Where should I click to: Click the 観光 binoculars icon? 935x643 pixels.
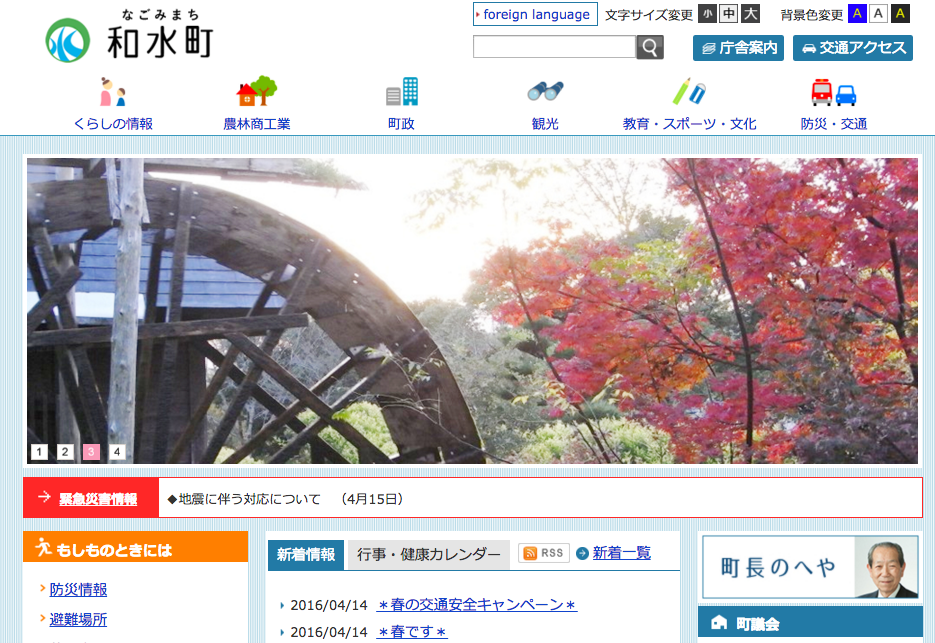pos(545,91)
